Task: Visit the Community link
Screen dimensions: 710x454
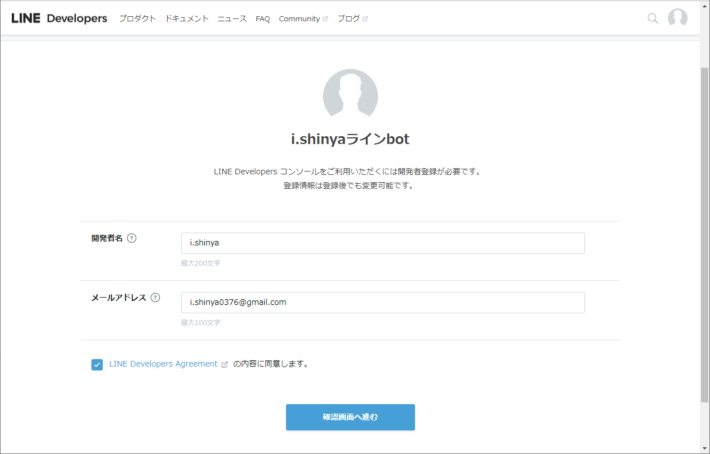Action: point(299,19)
